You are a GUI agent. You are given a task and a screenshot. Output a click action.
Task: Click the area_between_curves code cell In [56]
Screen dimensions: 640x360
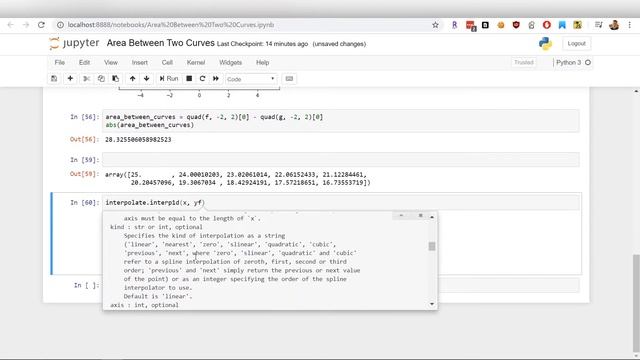click(341, 121)
